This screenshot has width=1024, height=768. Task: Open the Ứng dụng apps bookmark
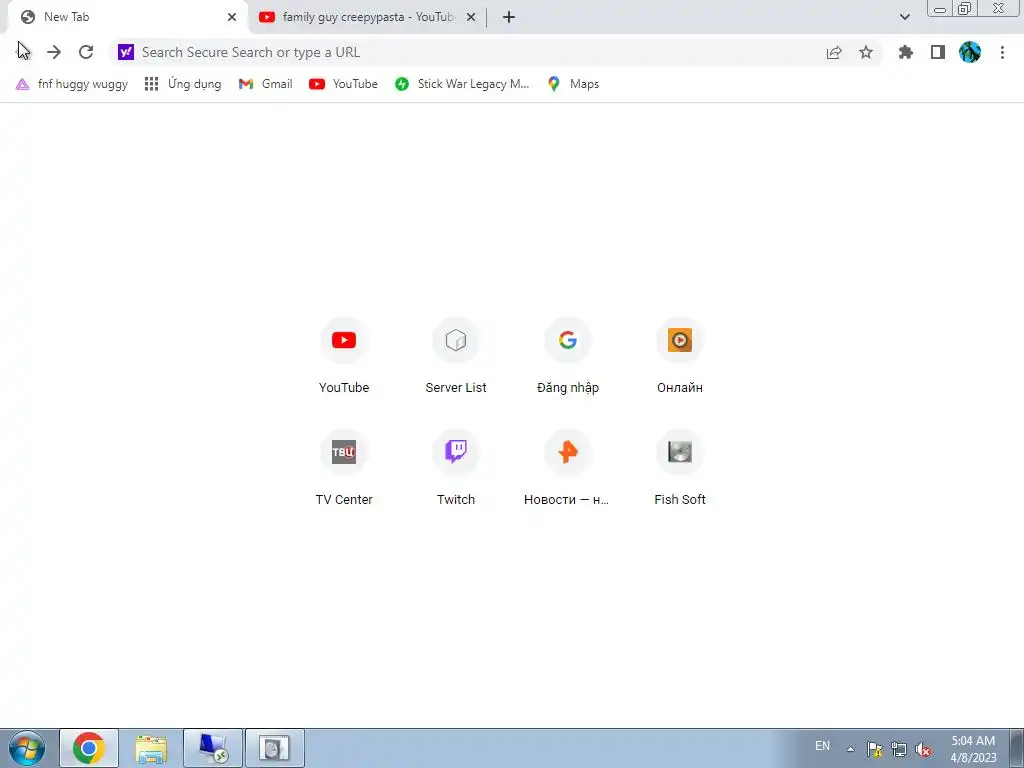click(x=183, y=84)
